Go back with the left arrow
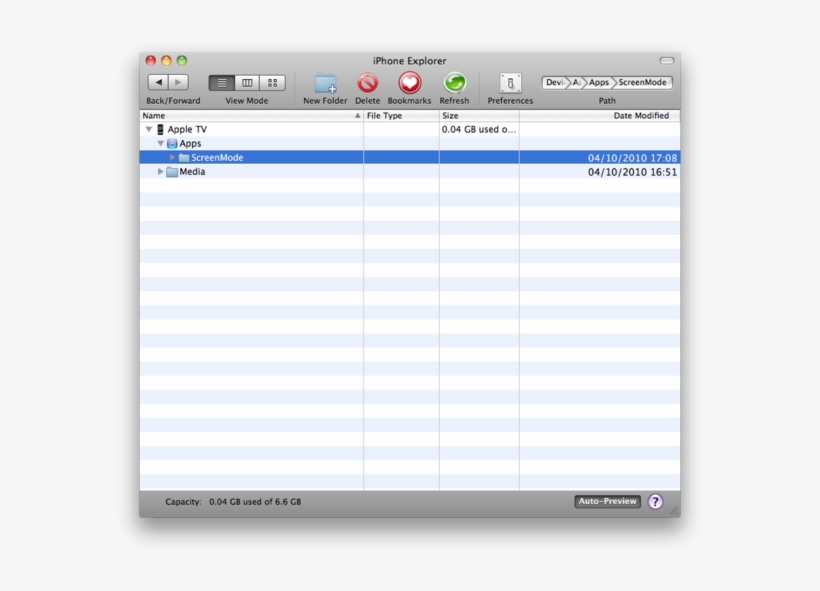 tap(158, 83)
